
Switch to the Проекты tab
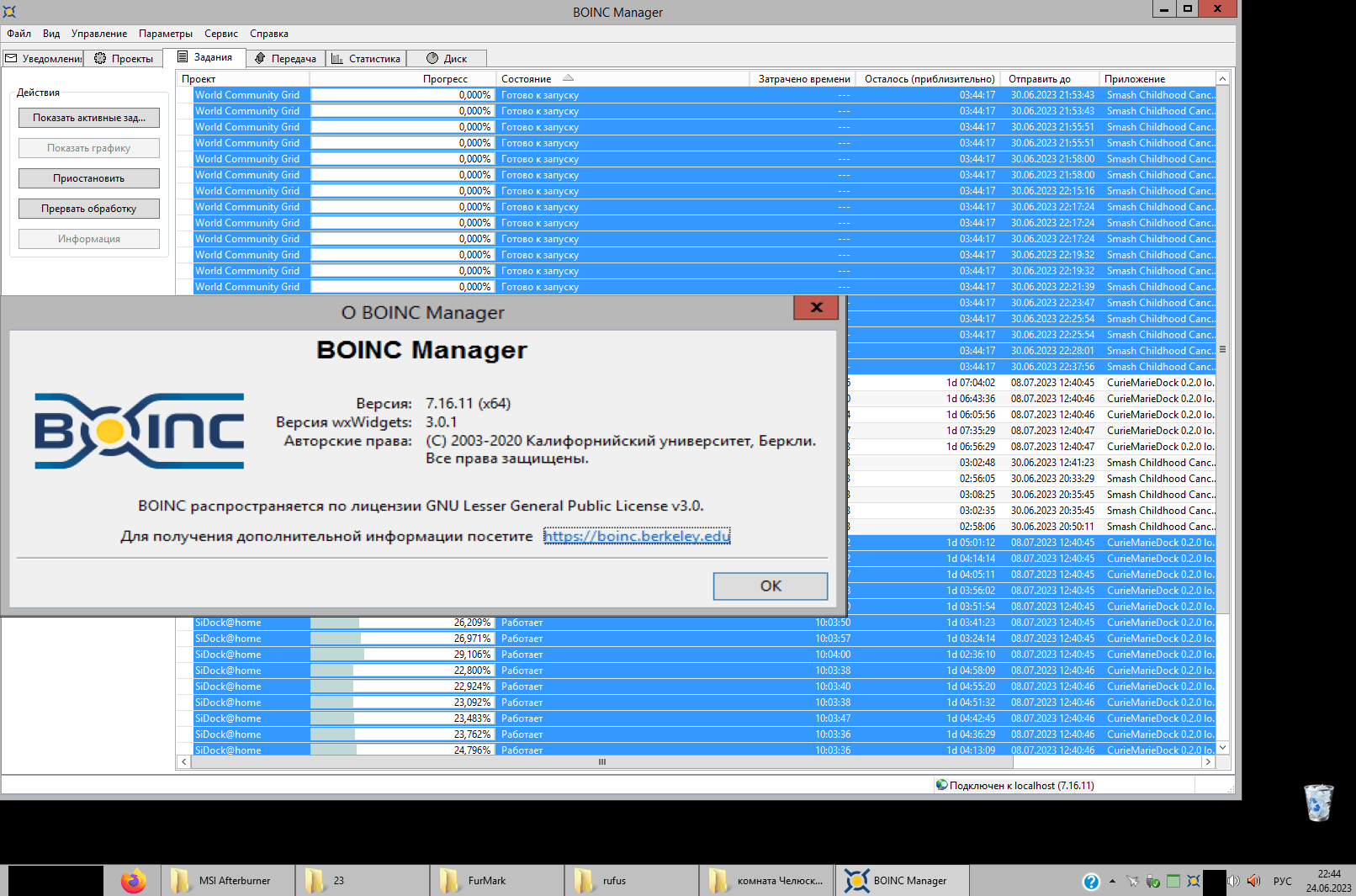124,58
